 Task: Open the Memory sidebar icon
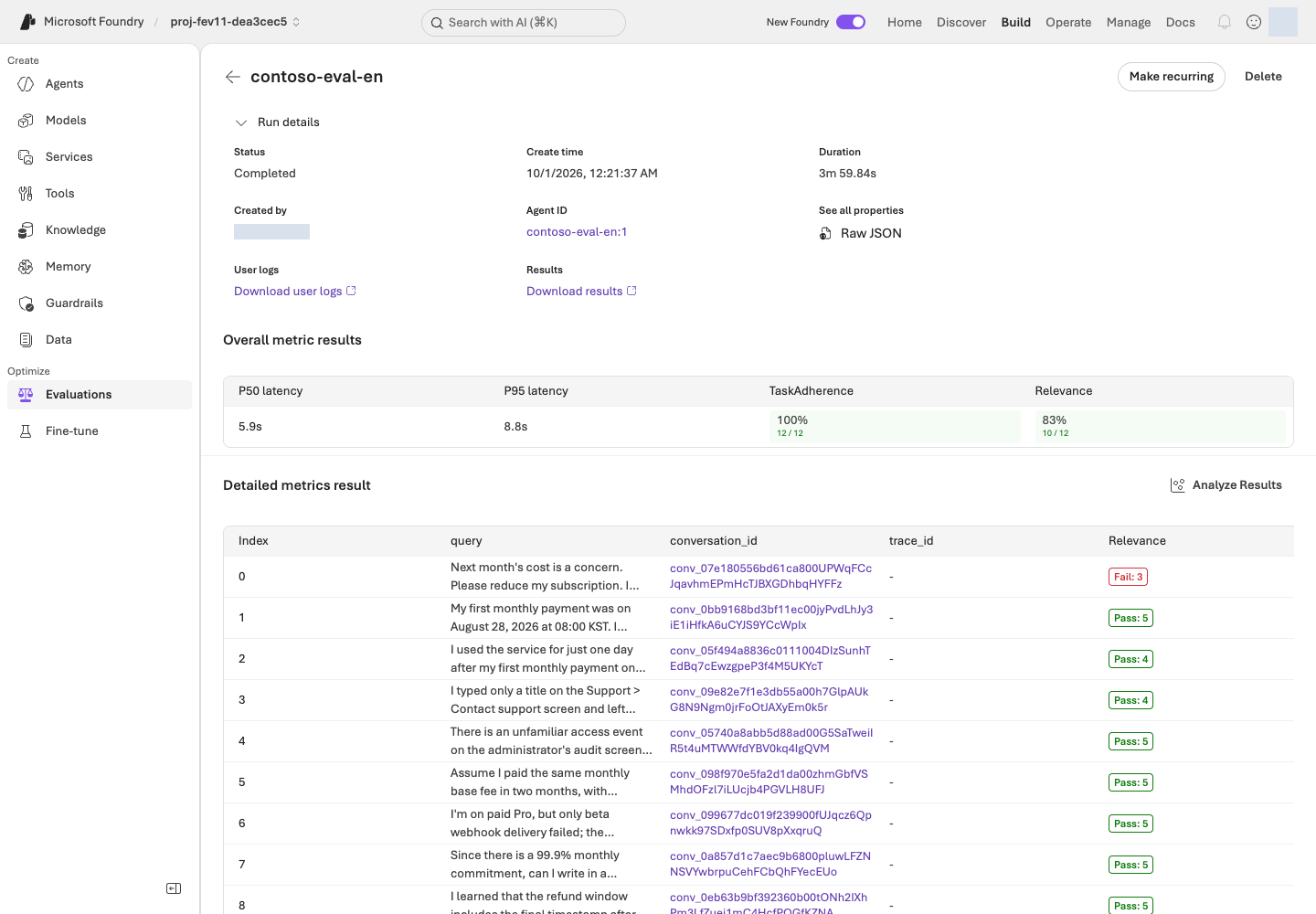[x=26, y=267]
